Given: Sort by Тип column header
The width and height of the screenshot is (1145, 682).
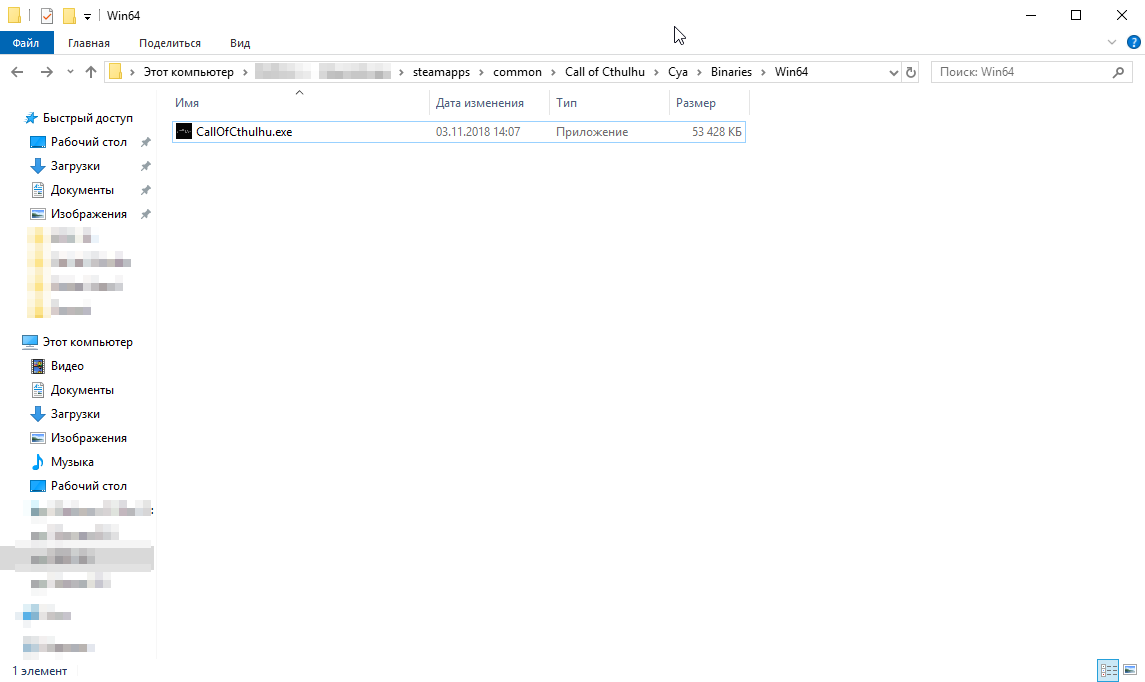Looking at the screenshot, I should pyautogui.click(x=609, y=103).
